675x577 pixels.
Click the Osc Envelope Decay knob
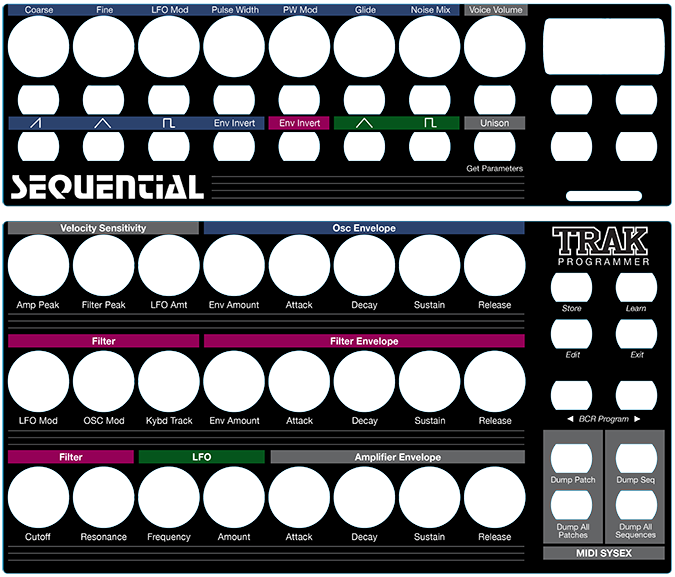(x=364, y=265)
